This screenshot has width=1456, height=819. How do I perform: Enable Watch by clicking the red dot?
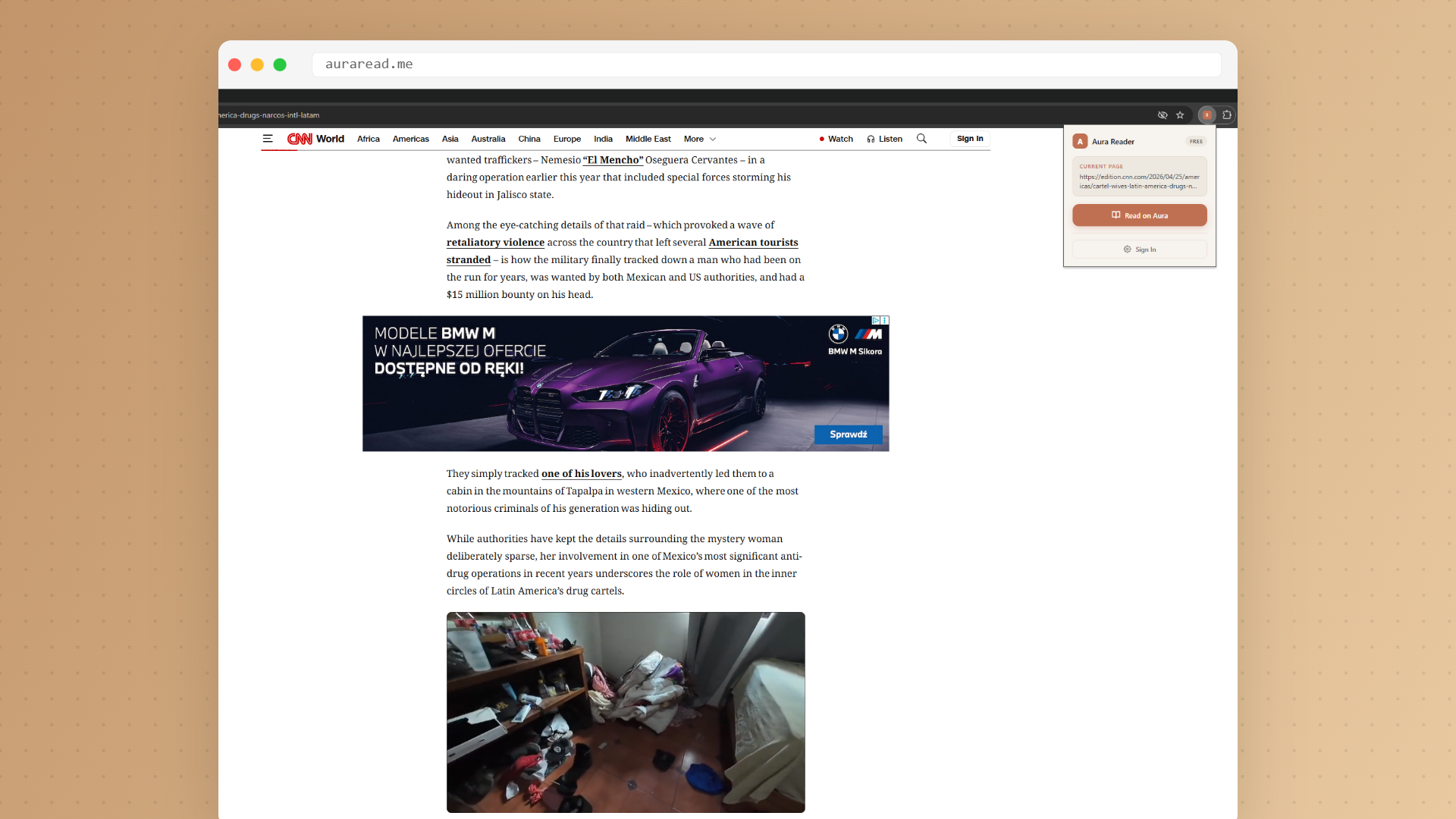point(824,139)
